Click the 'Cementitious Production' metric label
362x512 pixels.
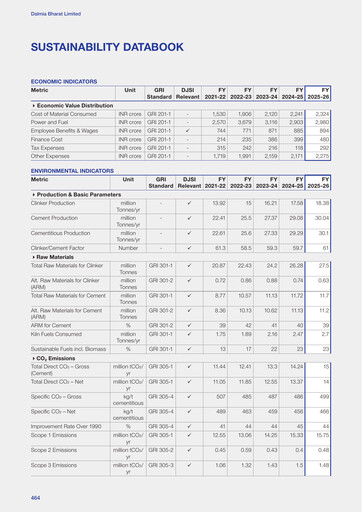tap(60, 233)
